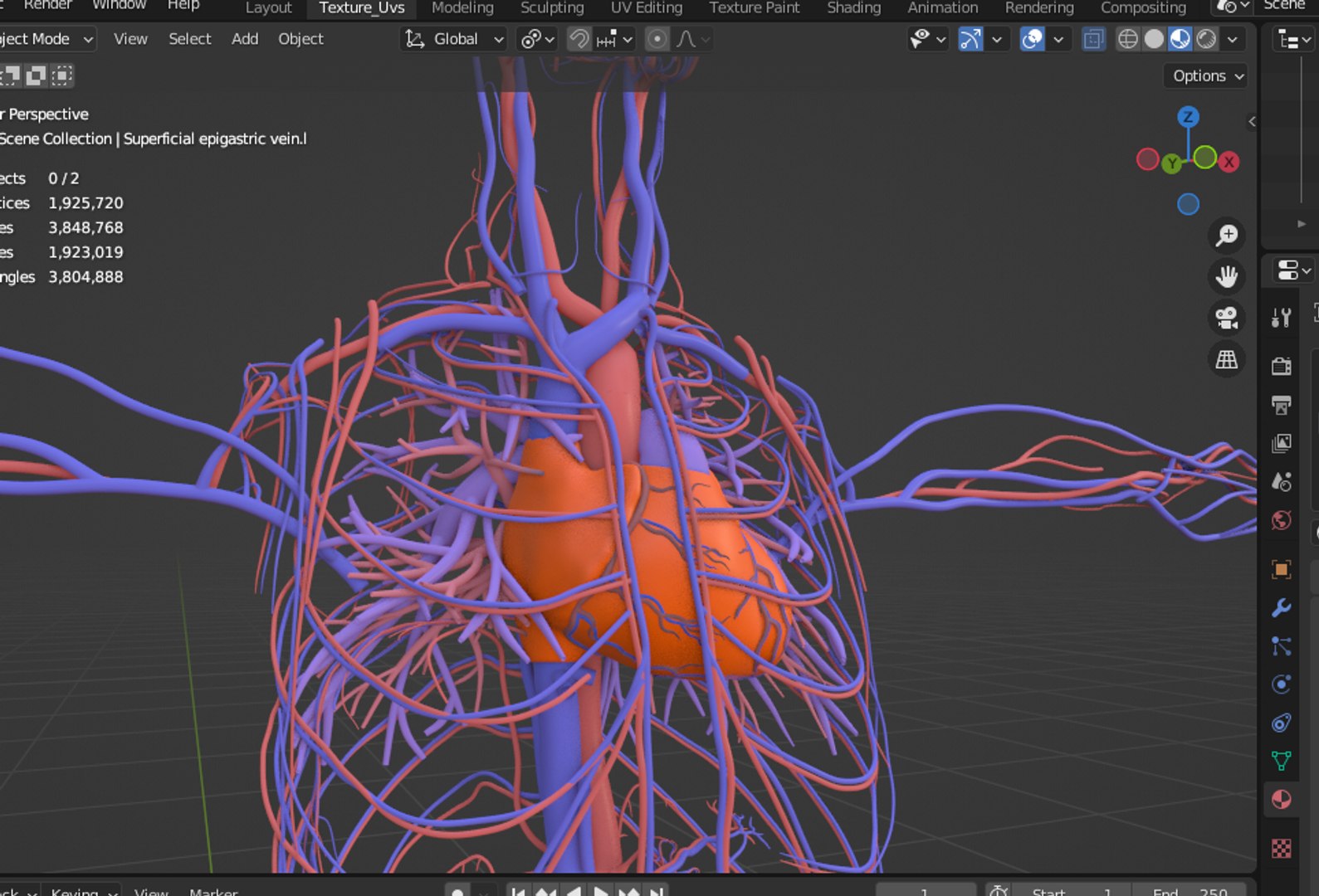Viewport: 1319px width, 896px height.
Task: Open Physics properties icon
Action: [x=1281, y=684]
